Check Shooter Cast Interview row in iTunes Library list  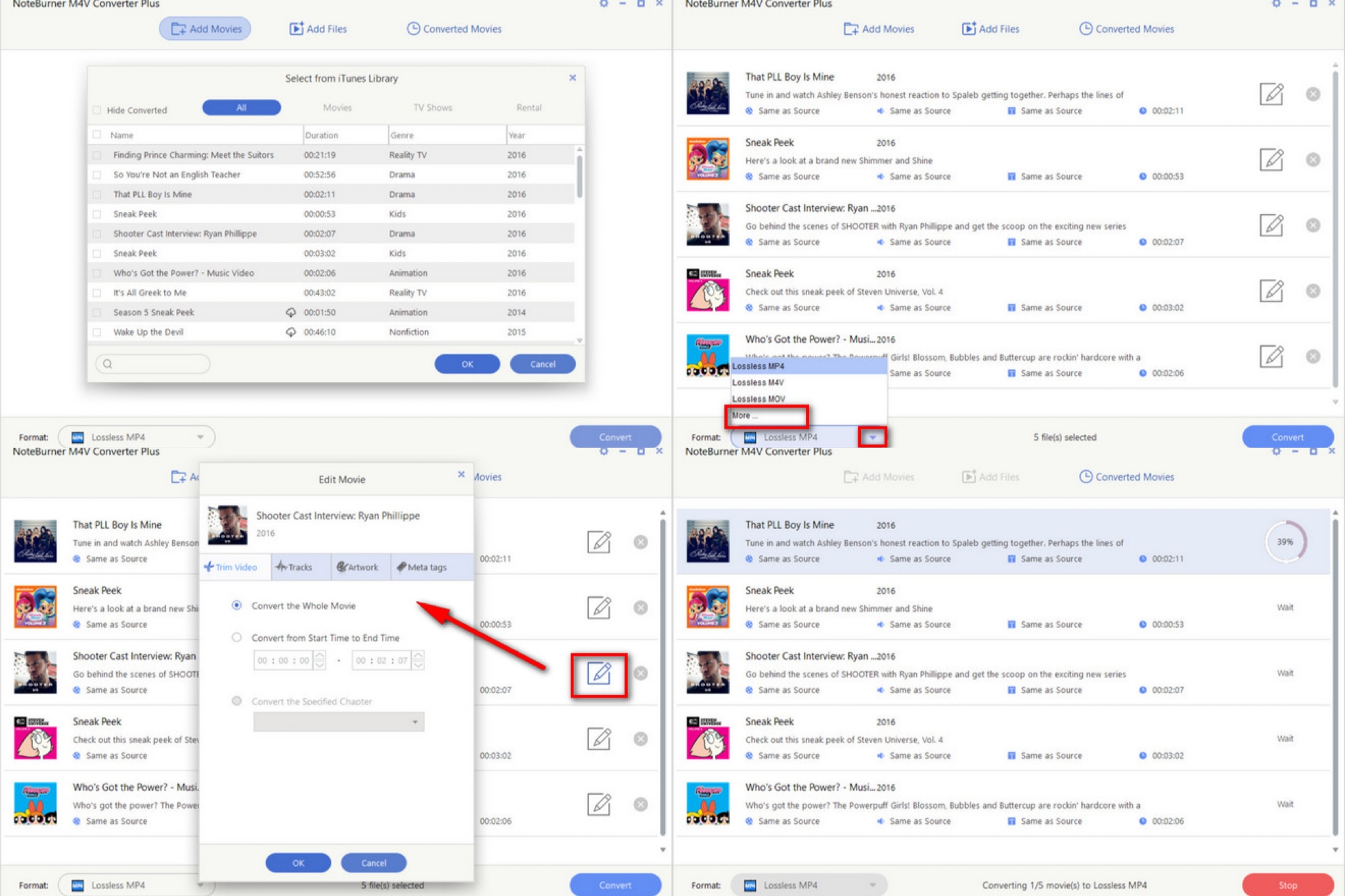coord(97,234)
